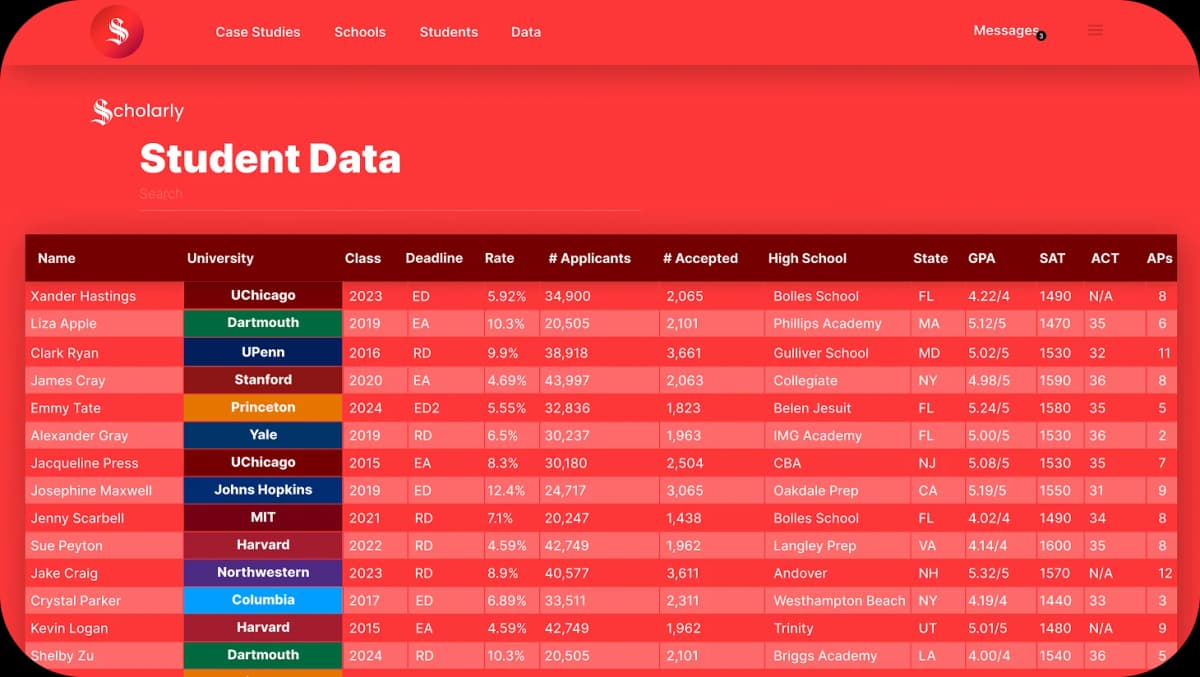The image size is (1200, 677).
Task: Select the name Xander Hastings
Action: [x=83, y=296]
